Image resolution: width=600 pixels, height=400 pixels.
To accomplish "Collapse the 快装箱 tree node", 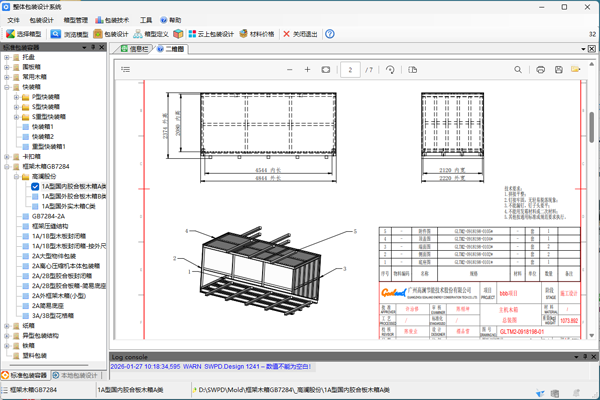I will point(7,87).
